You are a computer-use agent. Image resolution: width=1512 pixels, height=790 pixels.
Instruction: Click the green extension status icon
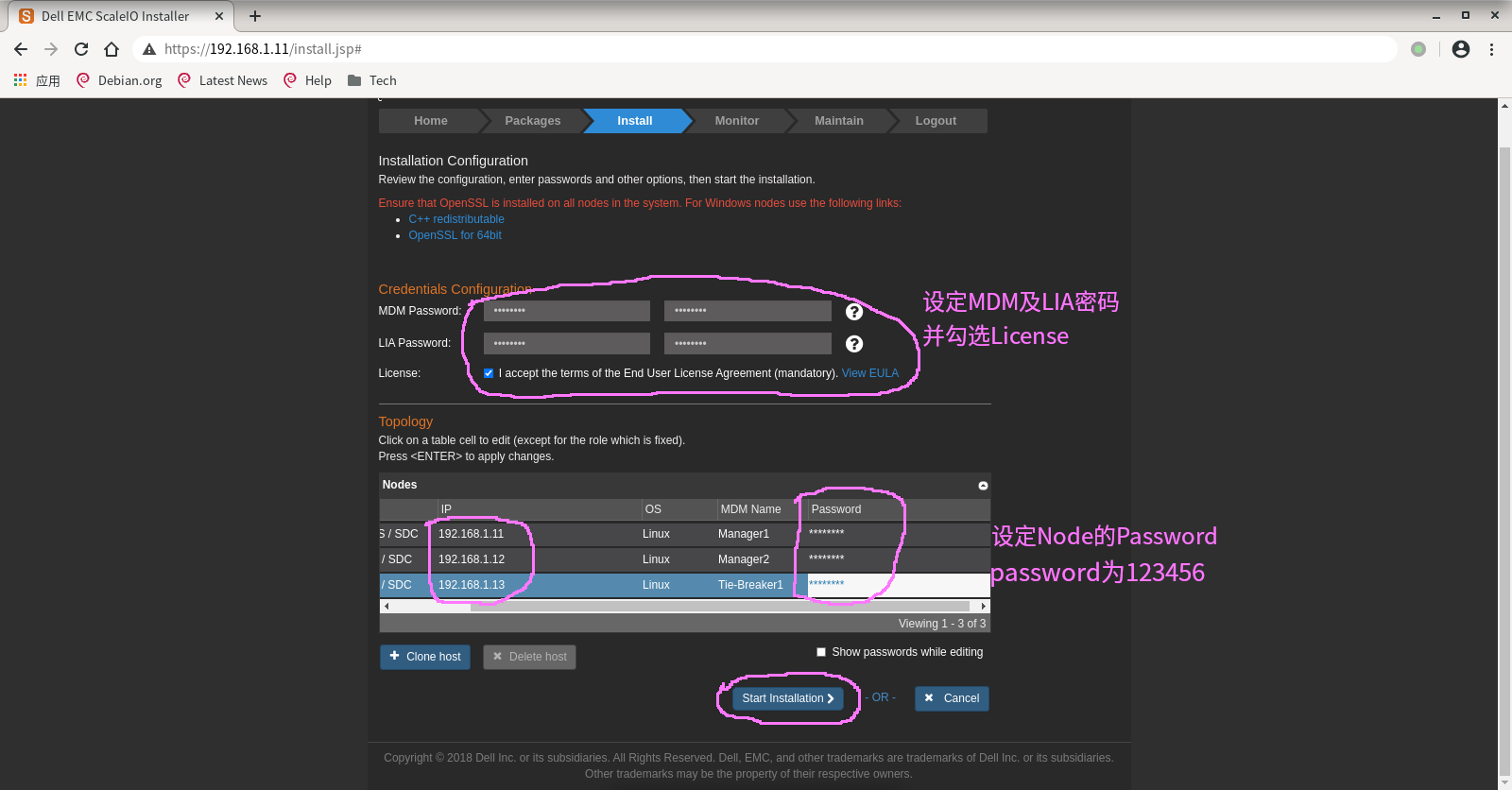tap(1418, 49)
